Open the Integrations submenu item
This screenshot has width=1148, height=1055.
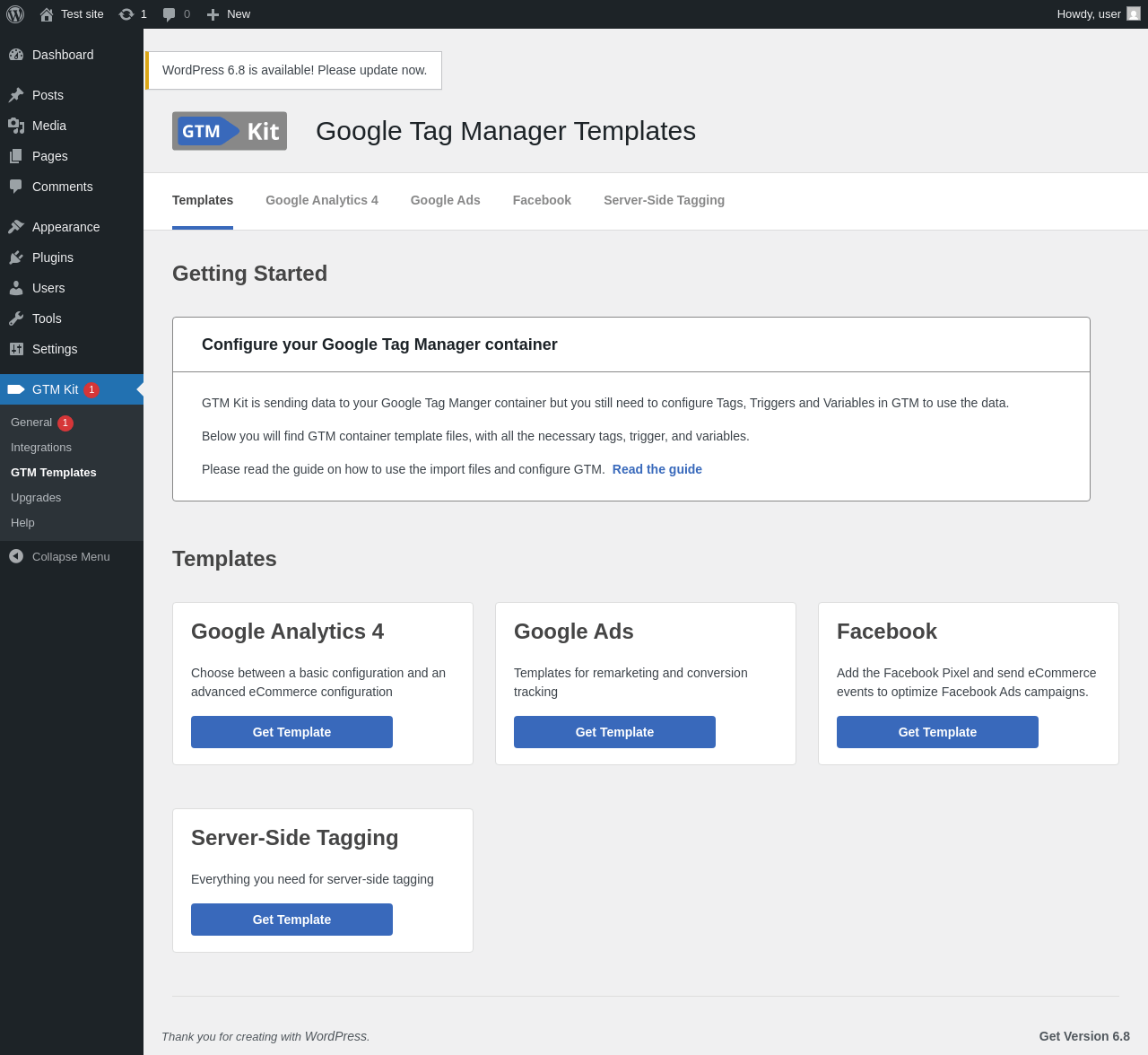coord(41,448)
